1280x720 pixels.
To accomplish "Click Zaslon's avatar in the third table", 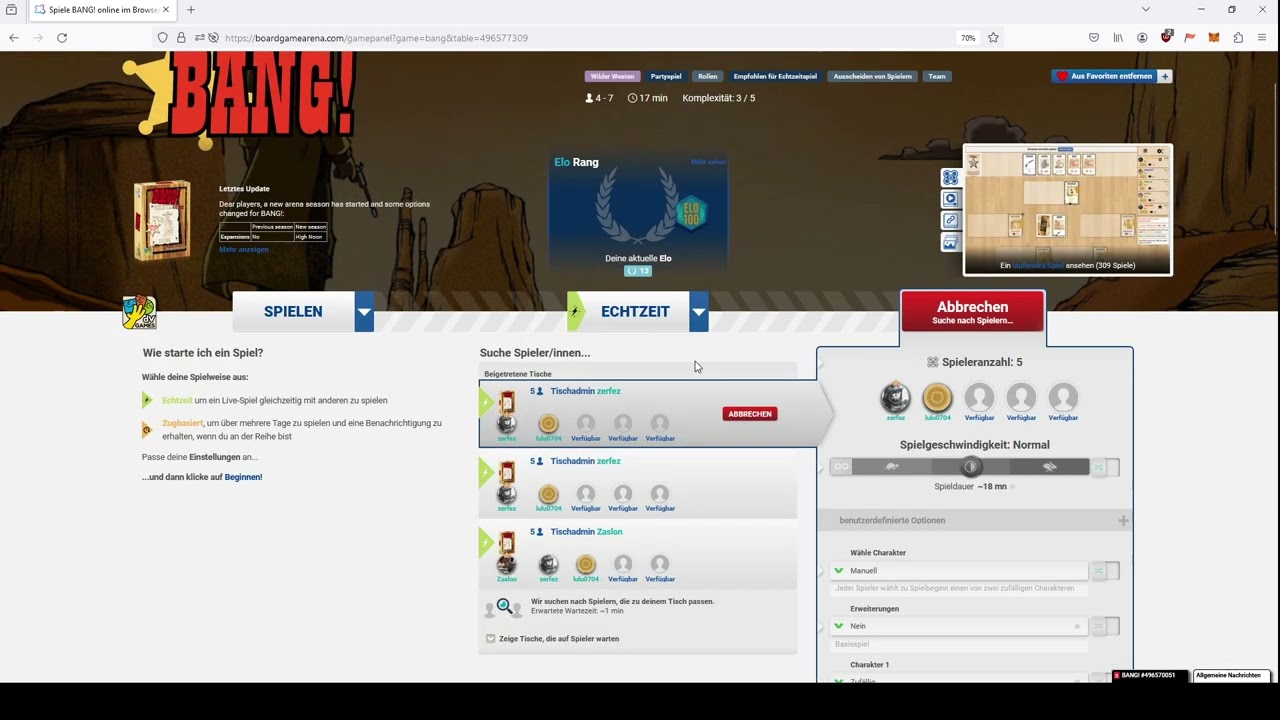I will (507, 565).
